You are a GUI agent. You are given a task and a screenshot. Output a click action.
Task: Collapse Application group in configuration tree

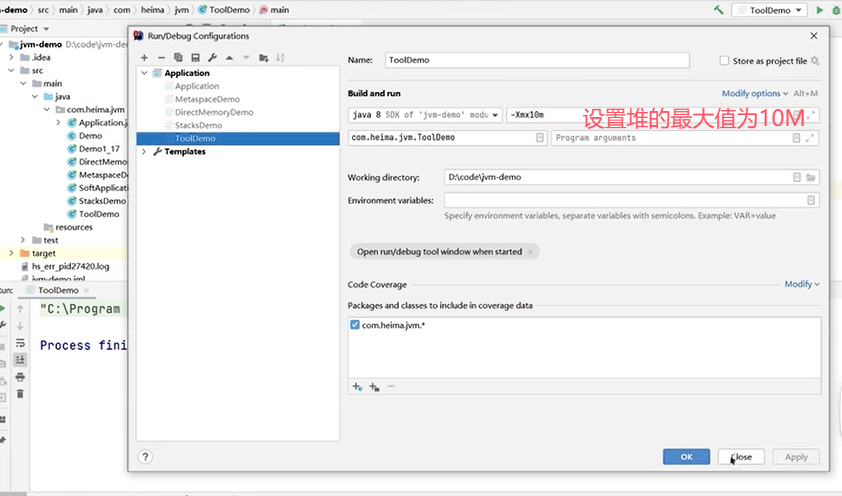(144, 73)
